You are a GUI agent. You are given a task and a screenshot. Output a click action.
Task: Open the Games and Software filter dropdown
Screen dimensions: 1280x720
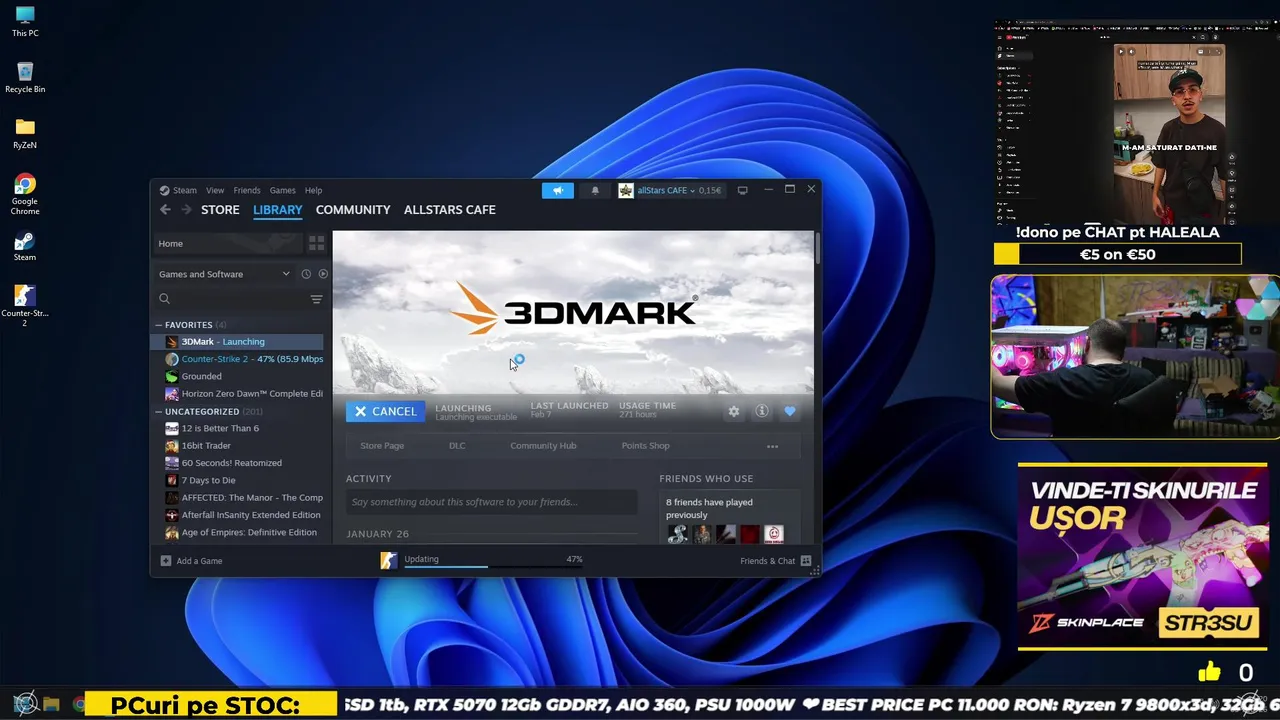(x=224, y=274)
